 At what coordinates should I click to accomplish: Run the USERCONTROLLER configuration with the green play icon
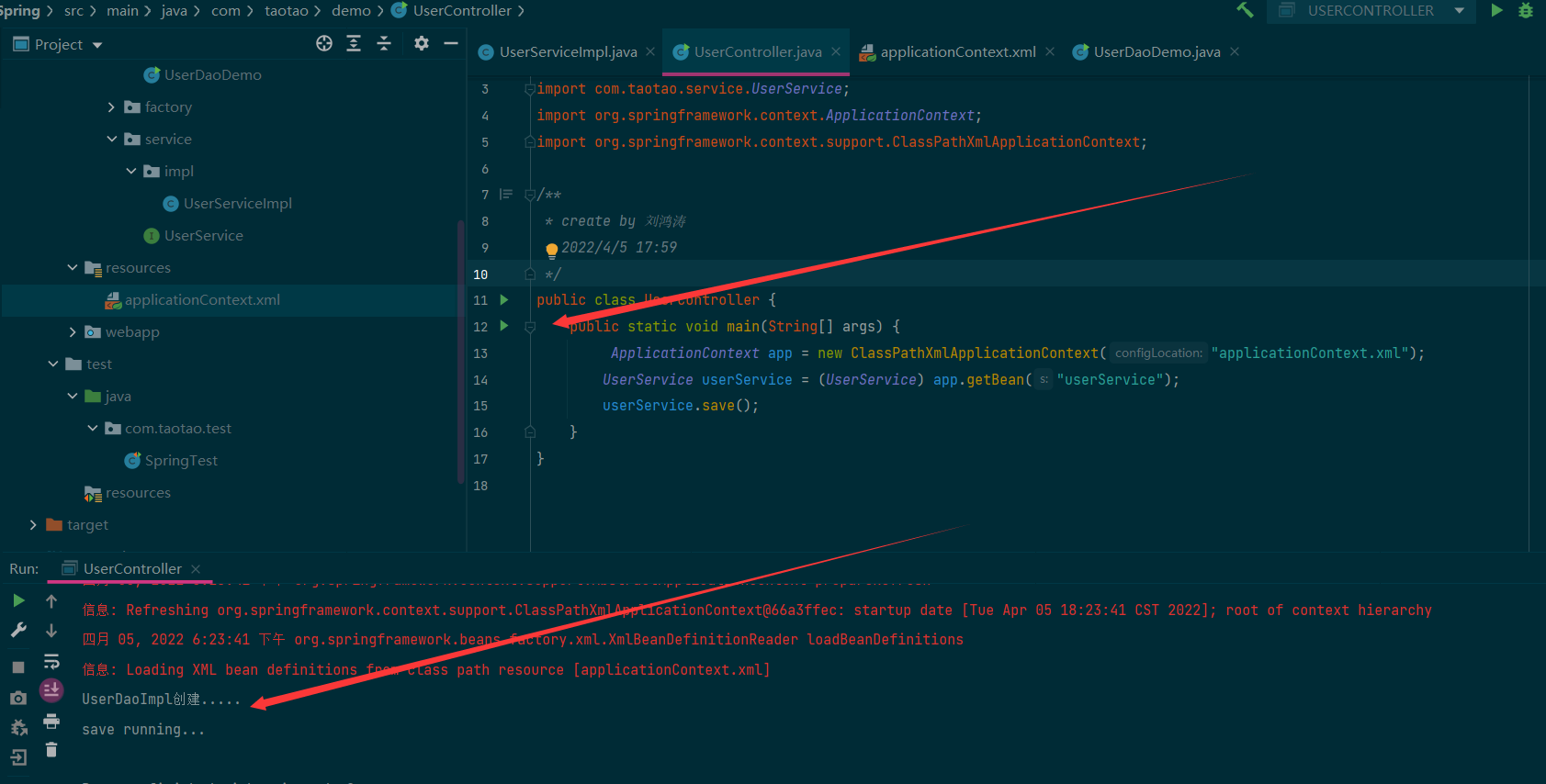point(1496,10)
